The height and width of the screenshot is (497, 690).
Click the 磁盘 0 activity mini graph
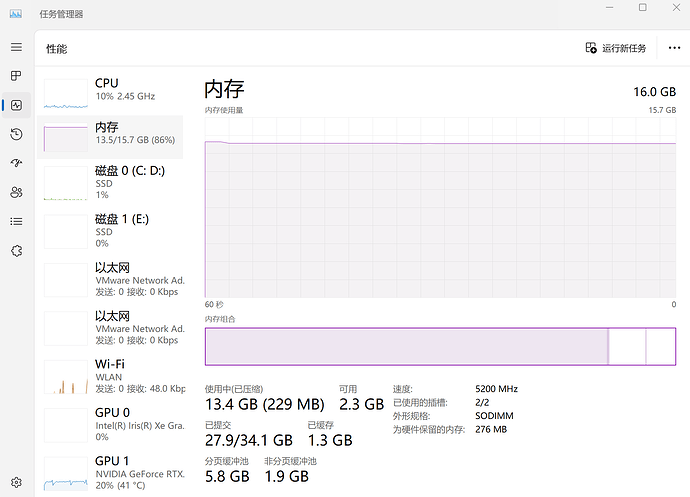tap(66, 183)
